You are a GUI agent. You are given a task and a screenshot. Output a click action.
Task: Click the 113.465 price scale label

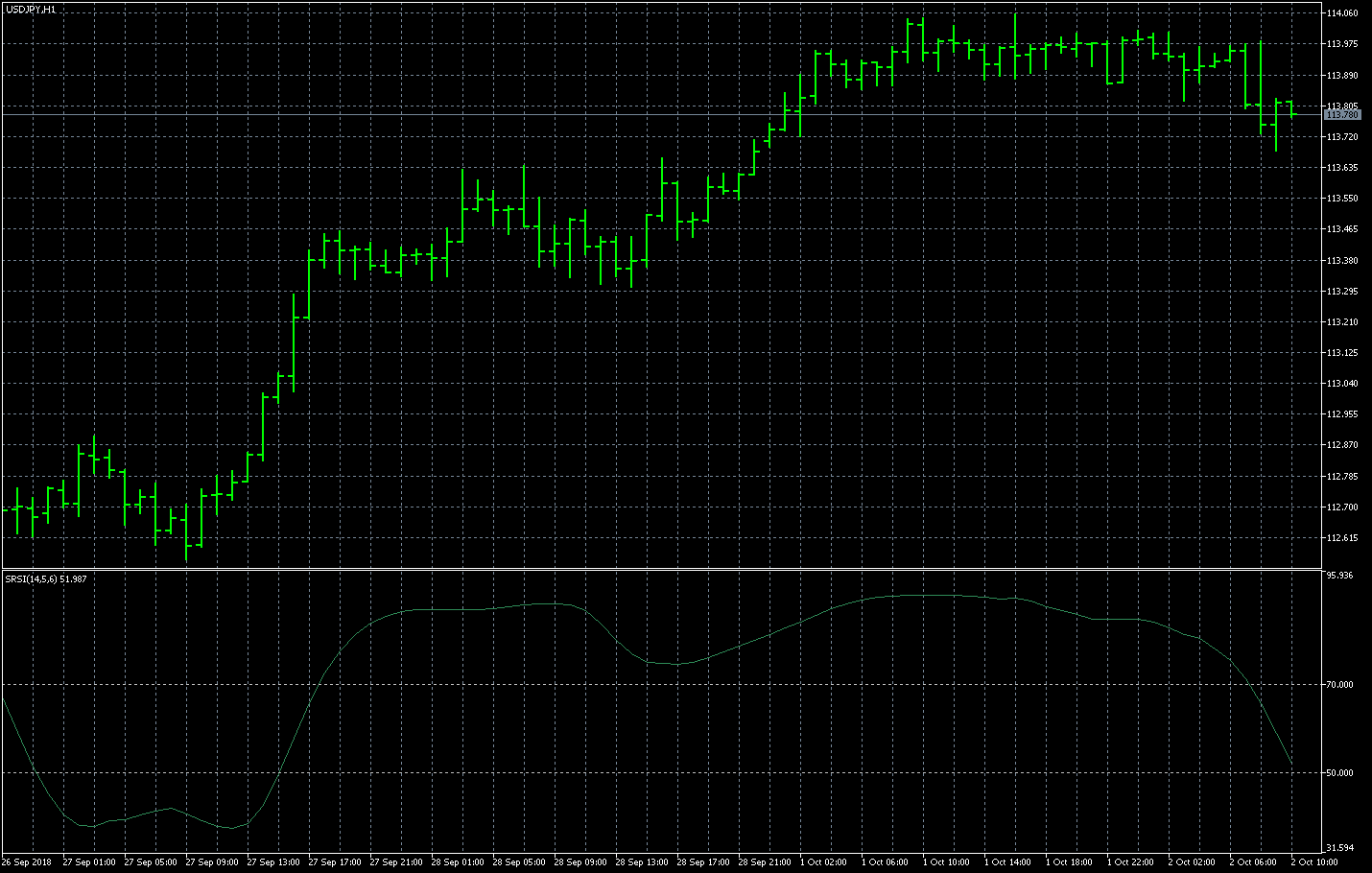coord(1342,229)
